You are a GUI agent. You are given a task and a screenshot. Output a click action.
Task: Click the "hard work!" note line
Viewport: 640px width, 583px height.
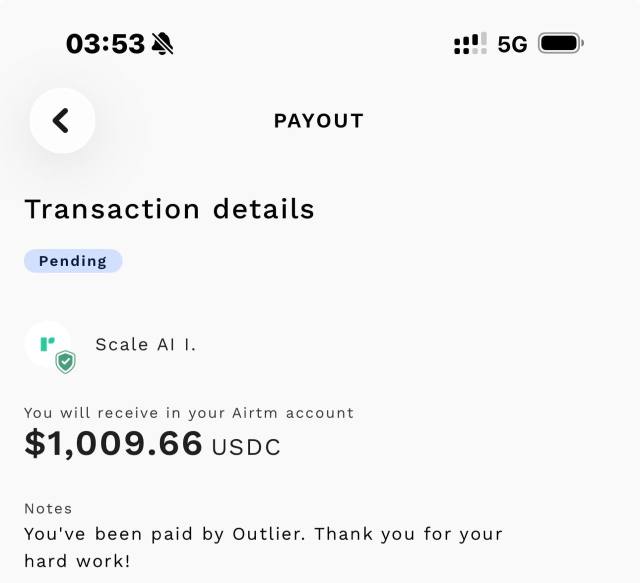[x=77, y=560]
